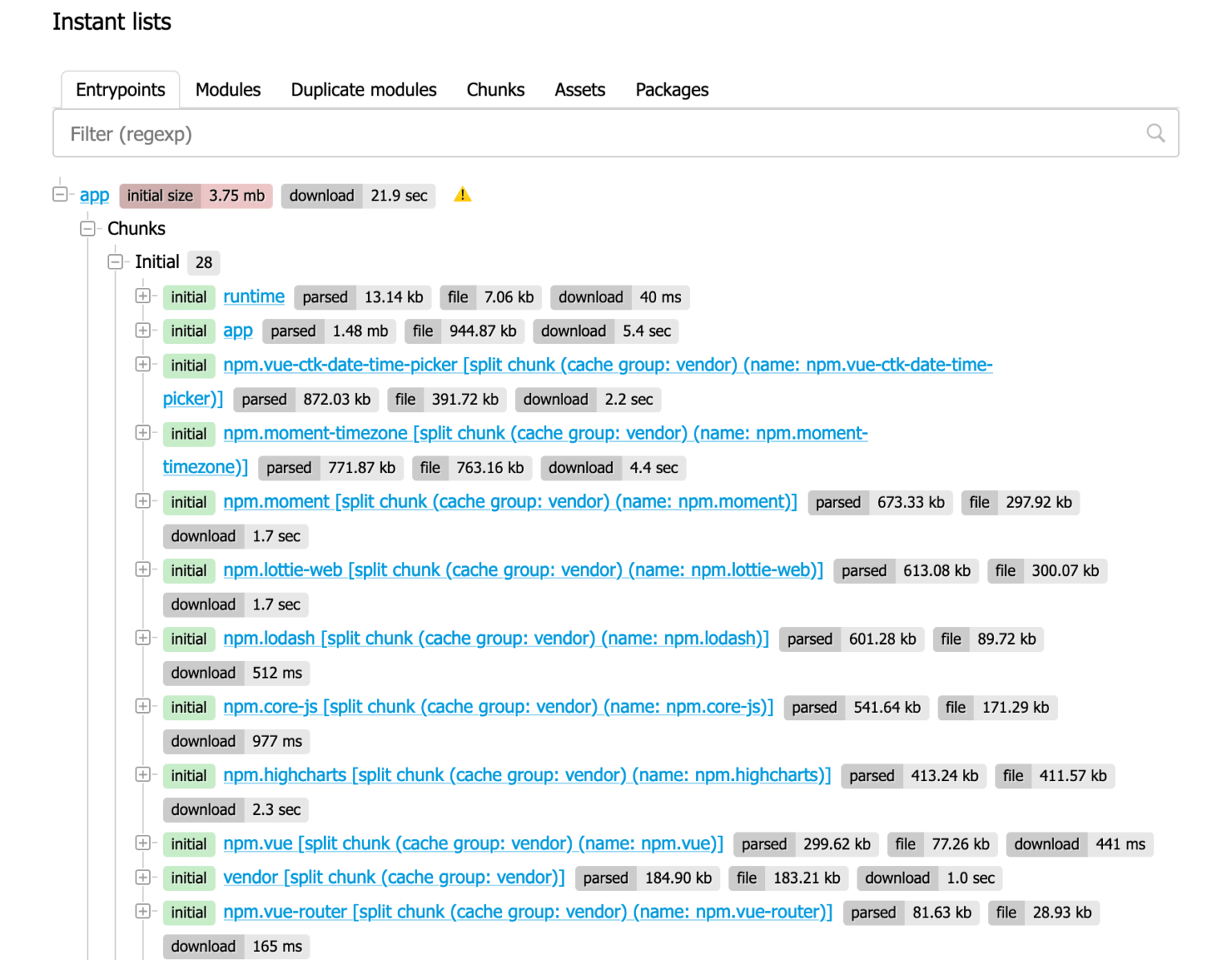The width and height of the screenshot is (1232, 960).
Task: Expand the npm.core-js chunk node
Action: [143, 706]
